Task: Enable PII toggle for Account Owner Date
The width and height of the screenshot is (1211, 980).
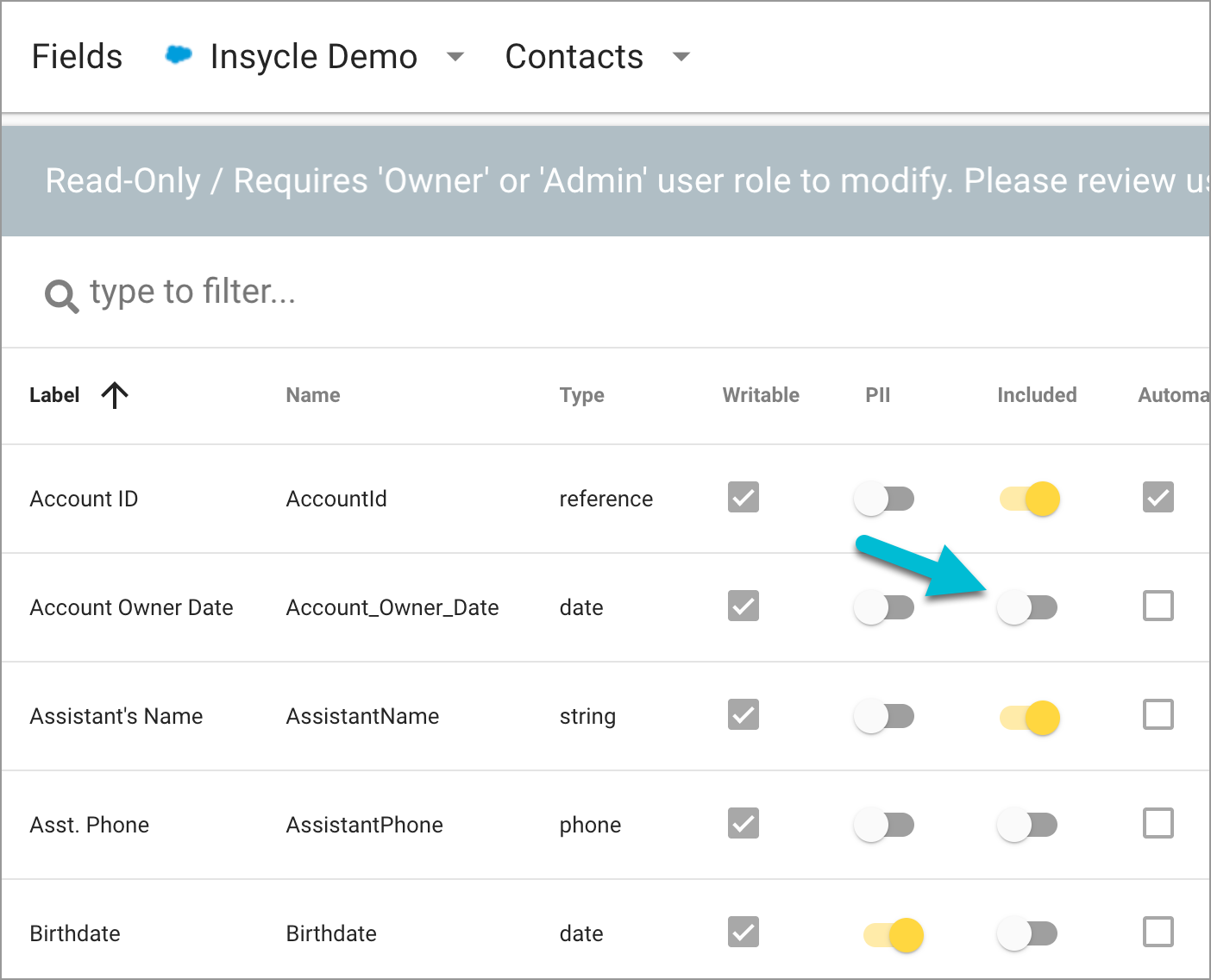Action: [x=884, y=607]
